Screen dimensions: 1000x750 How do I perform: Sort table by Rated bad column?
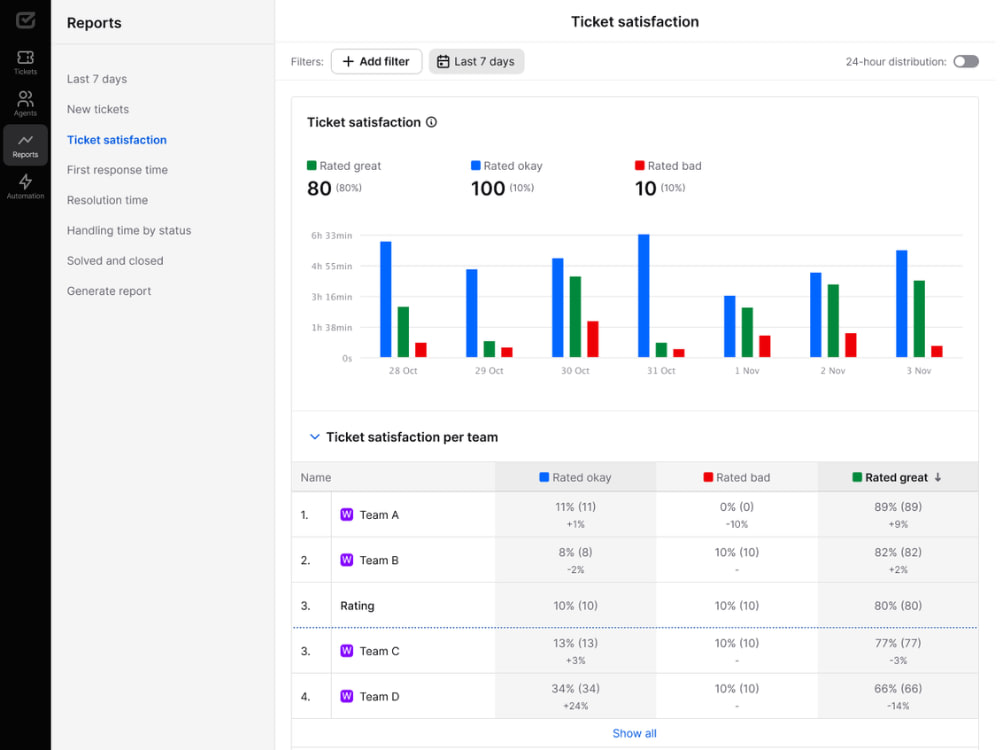point(737,477)
